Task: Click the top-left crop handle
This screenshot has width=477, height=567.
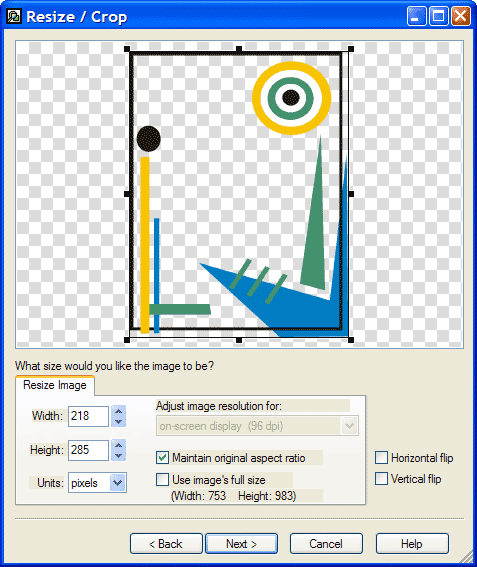Action: coord(127,49)
